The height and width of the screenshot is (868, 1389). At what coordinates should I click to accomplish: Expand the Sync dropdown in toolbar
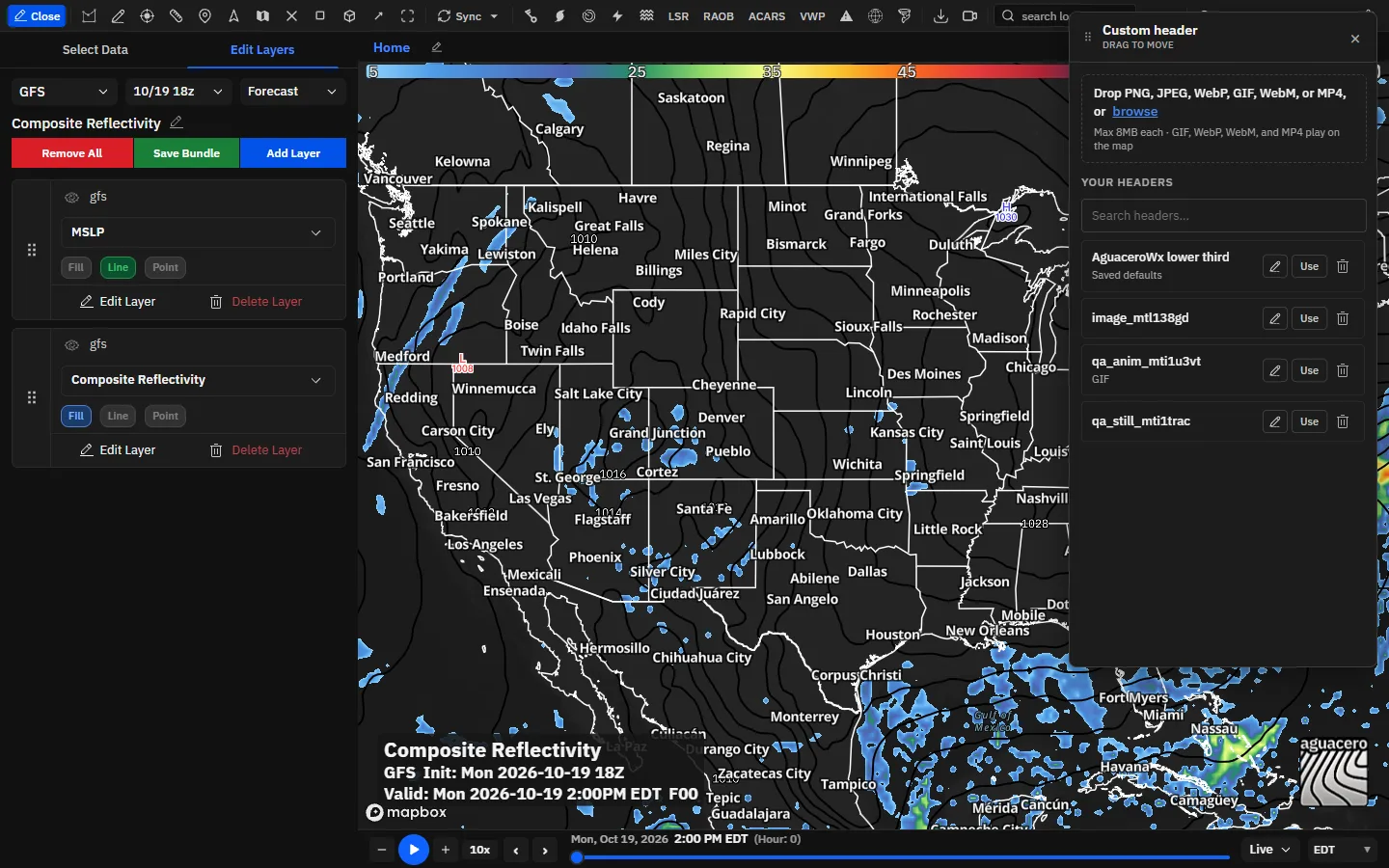(468, 16)
